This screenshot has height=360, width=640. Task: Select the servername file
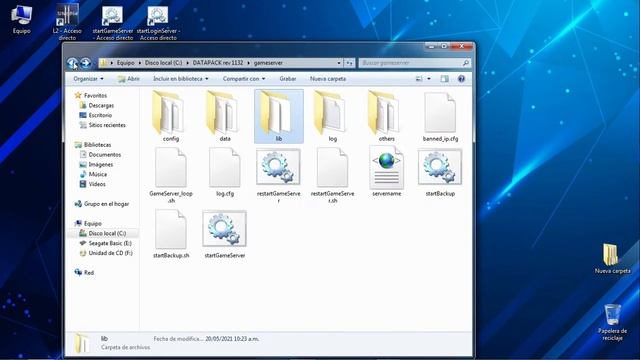tap(386, 172)
